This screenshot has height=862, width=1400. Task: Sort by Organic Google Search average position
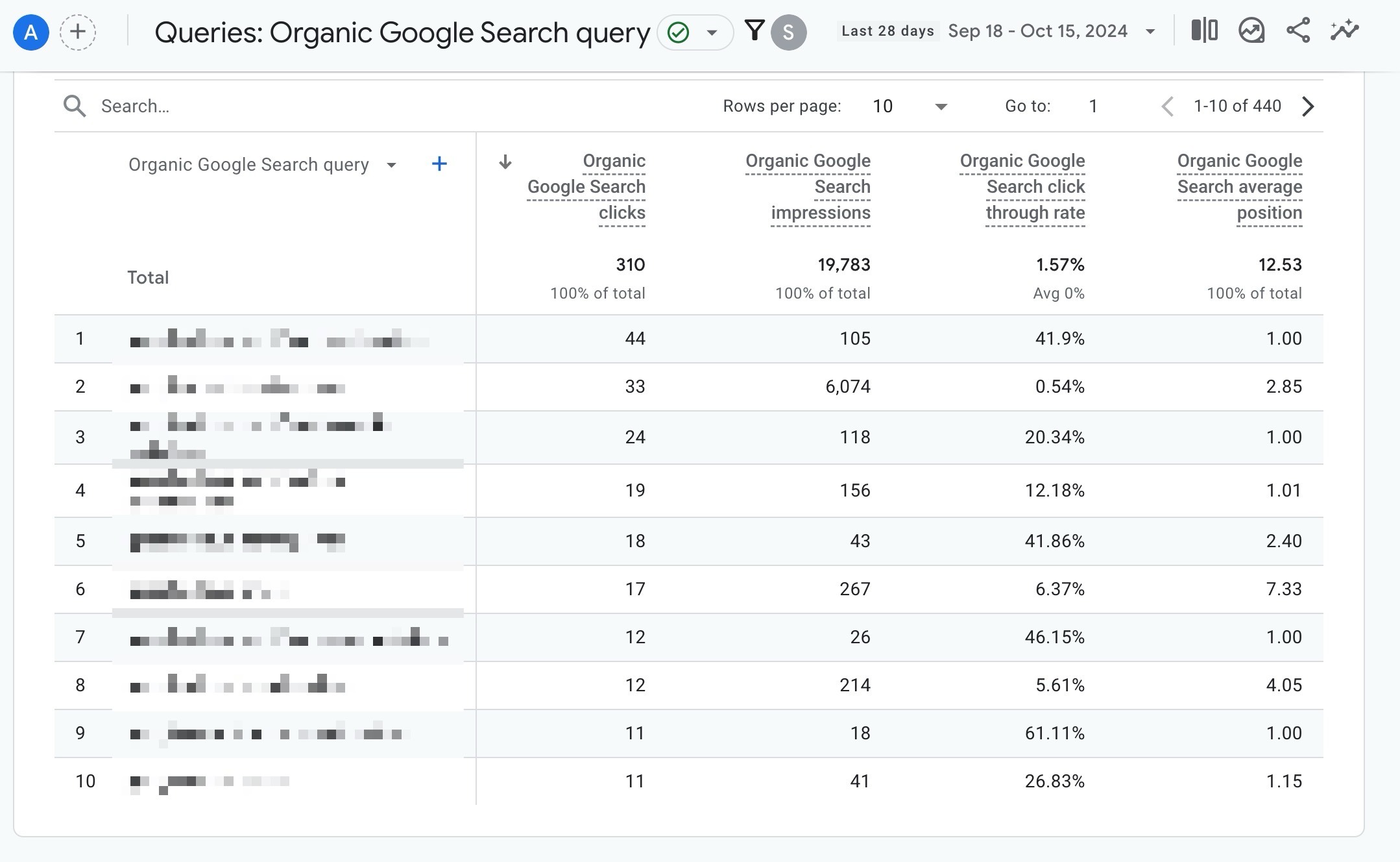pyautogui.click(x=1240, y=187)
